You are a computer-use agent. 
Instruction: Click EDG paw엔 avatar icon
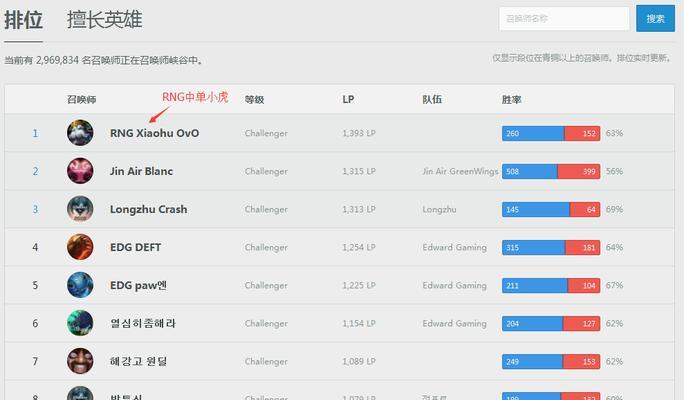tap(80, 285)
